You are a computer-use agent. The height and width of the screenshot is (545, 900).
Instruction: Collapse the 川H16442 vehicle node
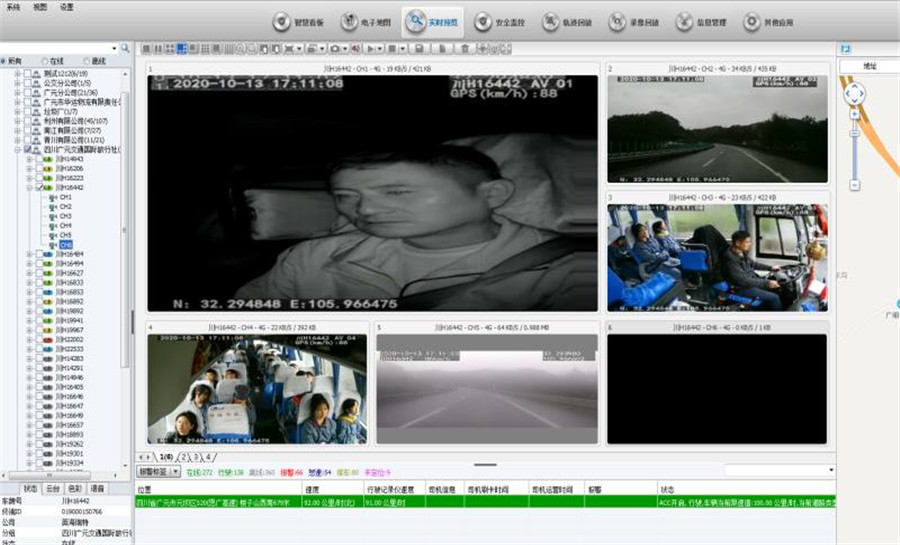[29, 187]
